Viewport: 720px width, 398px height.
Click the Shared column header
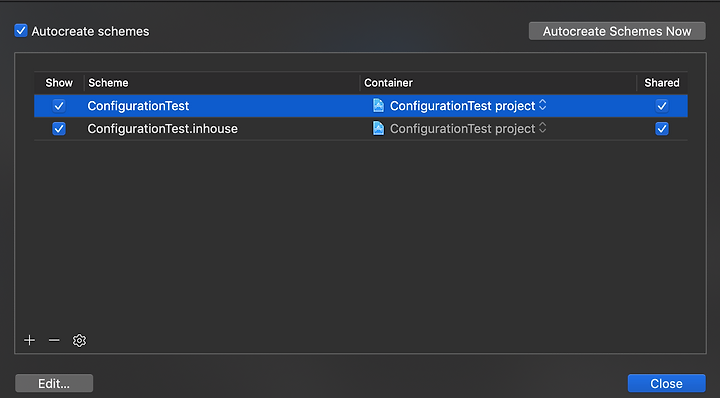point(662,83)
